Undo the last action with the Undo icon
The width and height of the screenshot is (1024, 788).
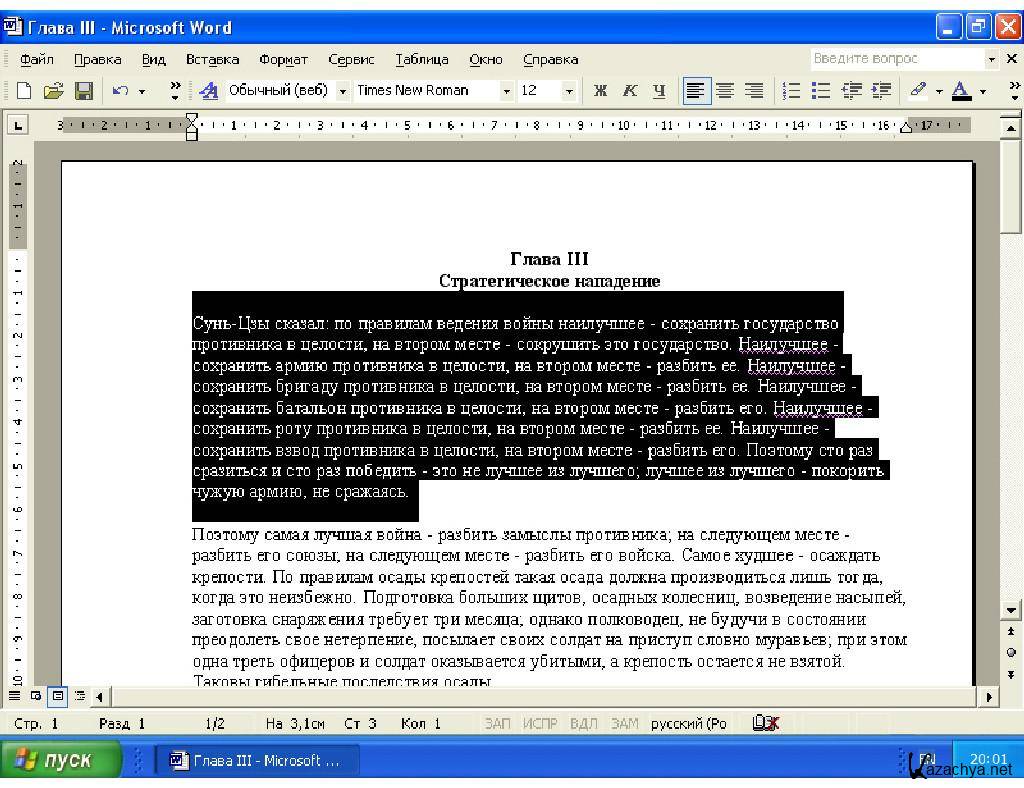tap(120, 91)
